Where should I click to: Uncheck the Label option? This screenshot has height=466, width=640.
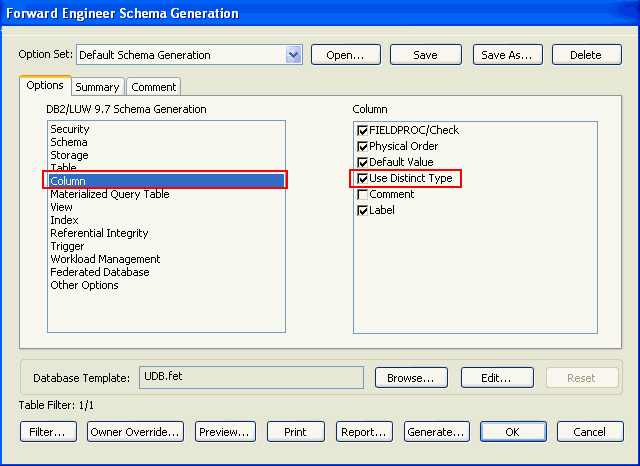362,211
